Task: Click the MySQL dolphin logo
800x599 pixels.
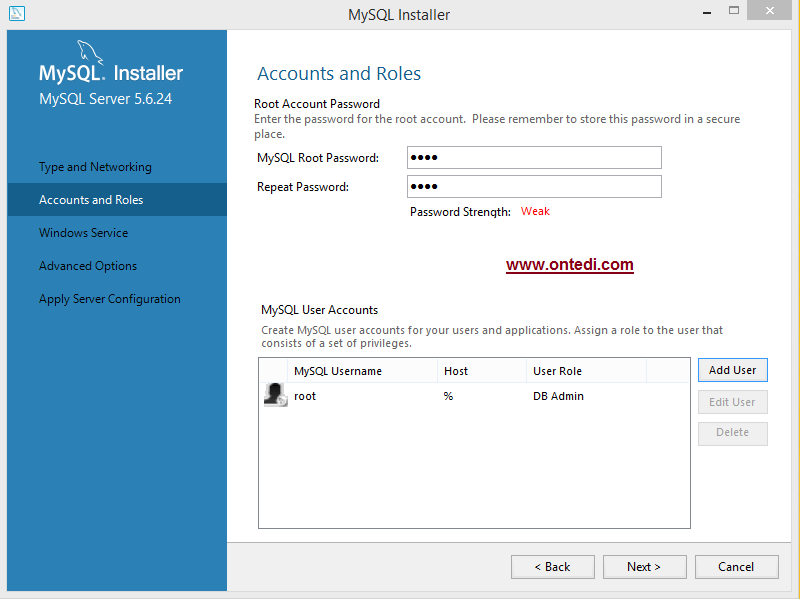Action: point(90,53)
